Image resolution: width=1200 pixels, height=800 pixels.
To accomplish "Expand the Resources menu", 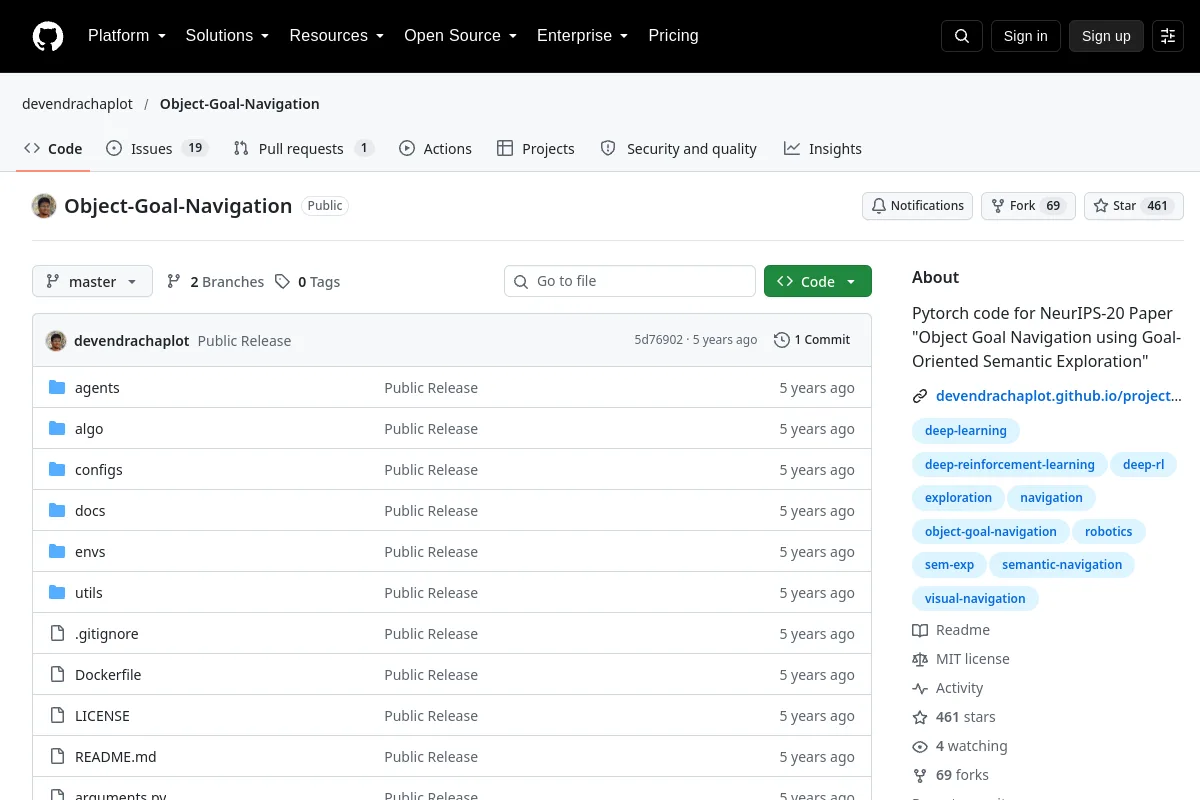I will 336,36.
